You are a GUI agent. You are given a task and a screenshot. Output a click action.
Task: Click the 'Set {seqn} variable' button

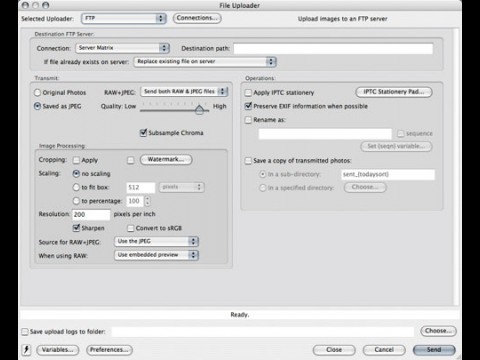point(396,146)
